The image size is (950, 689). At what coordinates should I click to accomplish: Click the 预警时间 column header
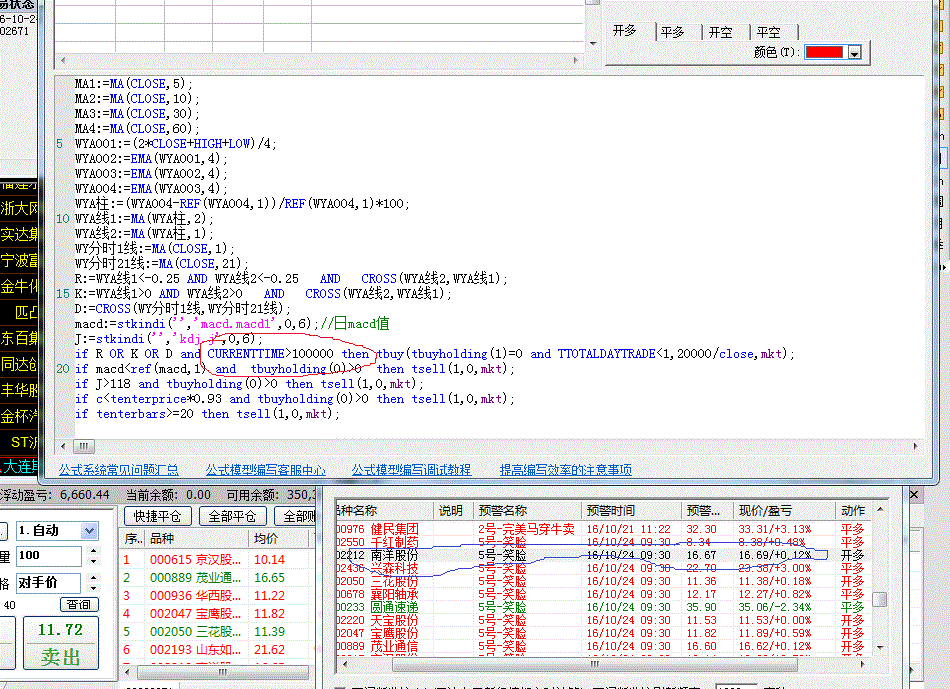pyautogui.click(x=632, y=511)
